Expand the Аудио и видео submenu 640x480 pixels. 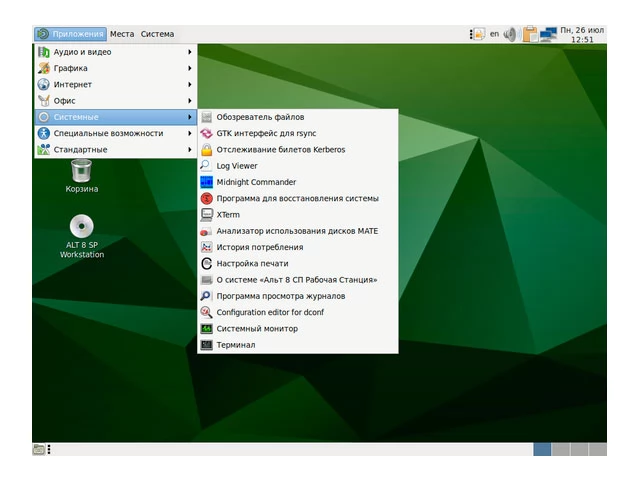(82, 51)
